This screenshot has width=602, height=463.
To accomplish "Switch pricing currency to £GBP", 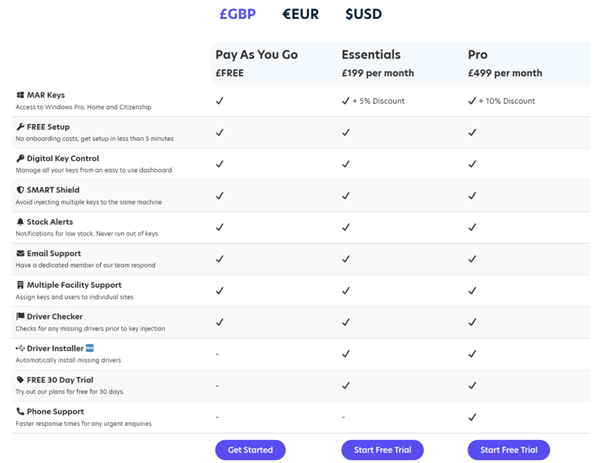I will 237,14.
